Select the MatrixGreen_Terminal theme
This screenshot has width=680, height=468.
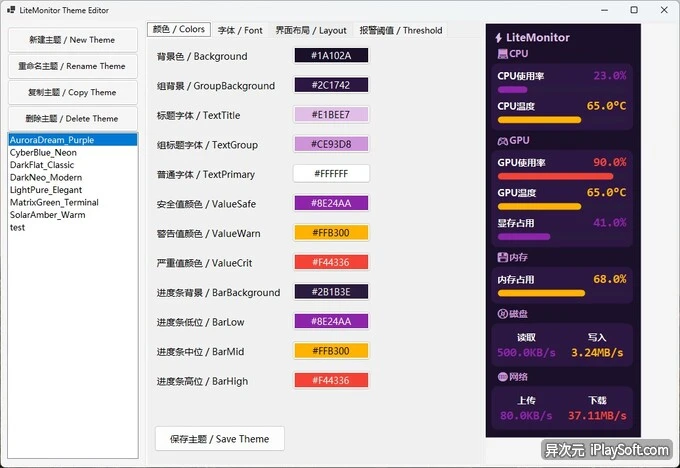pyautogui.click(x=73, y=203)
